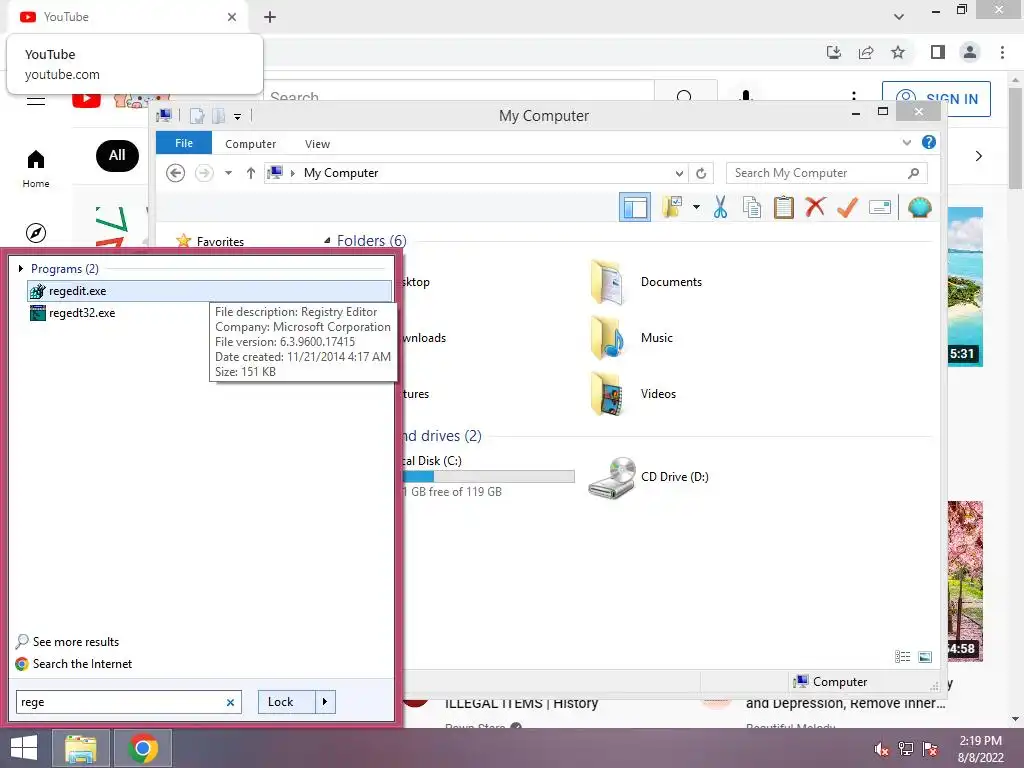This screenshot has width=1024, height=768.
Task: Collapse the Folders (6) group
Action: 327,241
